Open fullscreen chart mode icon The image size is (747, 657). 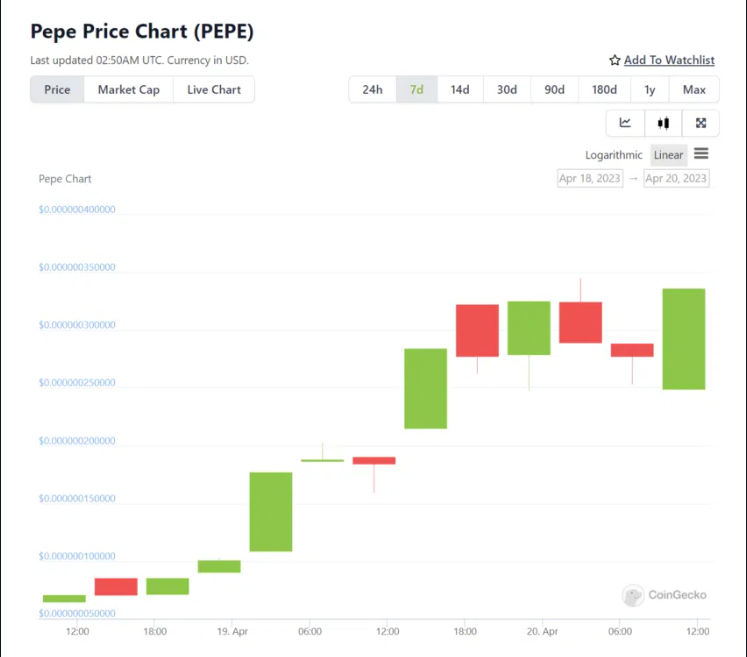point(701,123)
